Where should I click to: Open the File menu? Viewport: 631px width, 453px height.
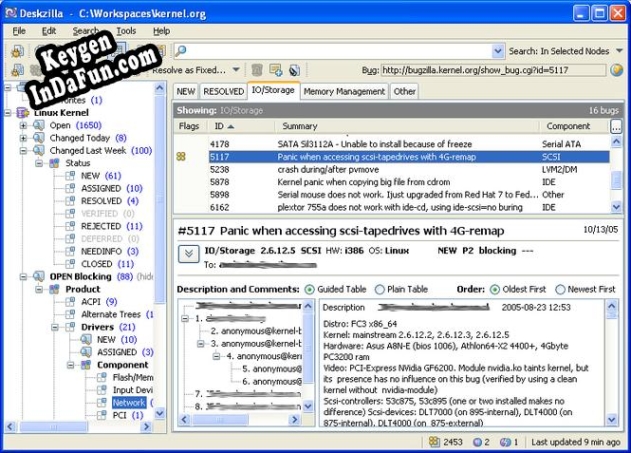pos(19,31)
